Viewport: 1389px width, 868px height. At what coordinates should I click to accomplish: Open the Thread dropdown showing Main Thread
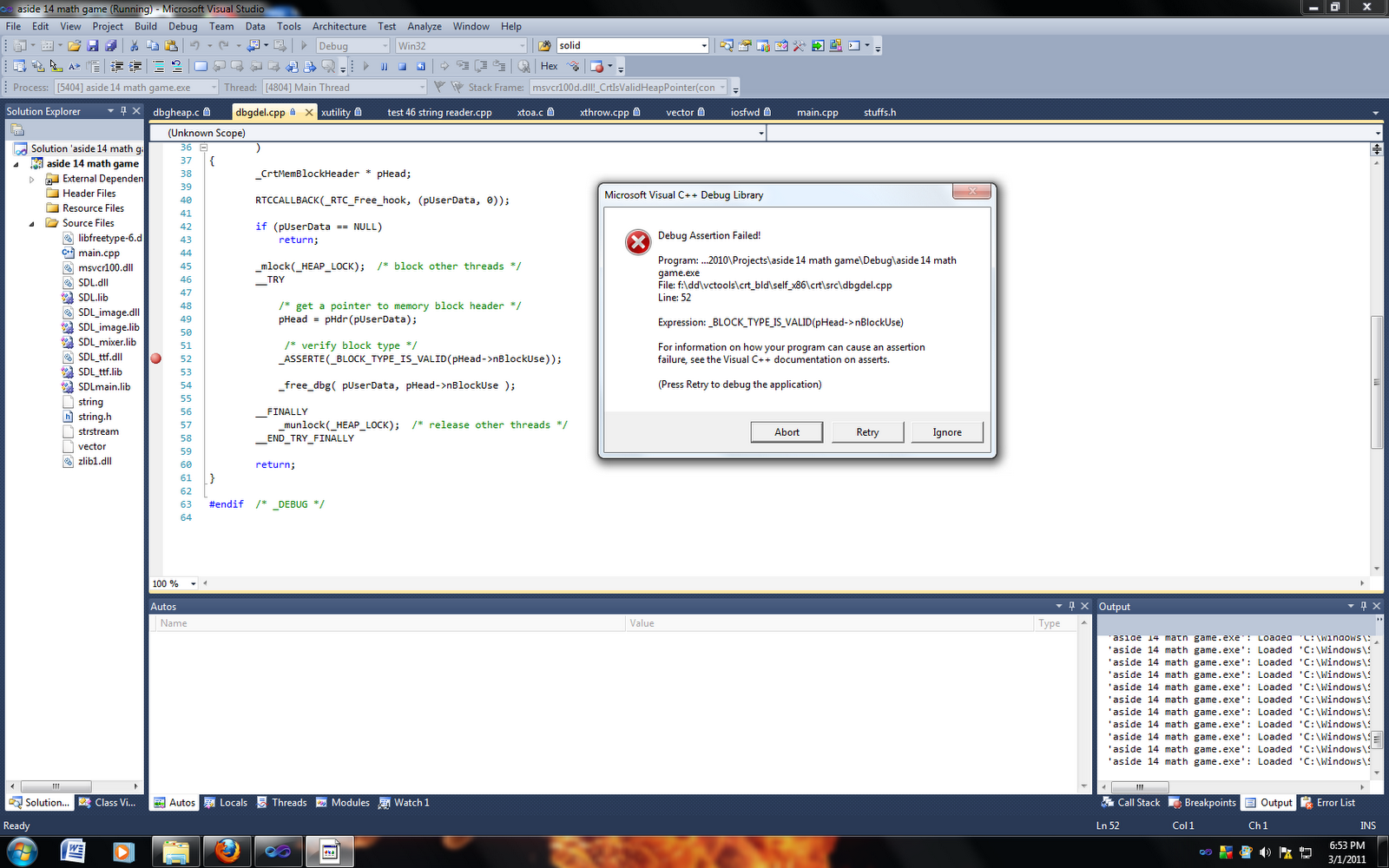[x=345, y=88]
